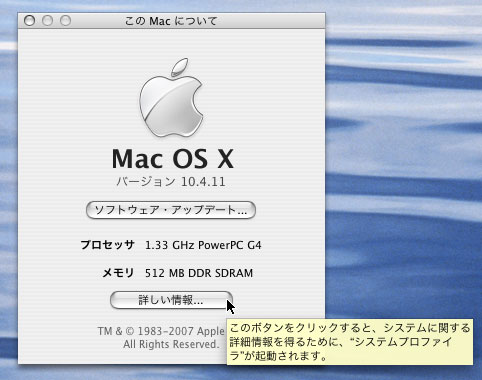Click the Mac OS X heading
482x380 pixels.
click(x=173, y=159)
